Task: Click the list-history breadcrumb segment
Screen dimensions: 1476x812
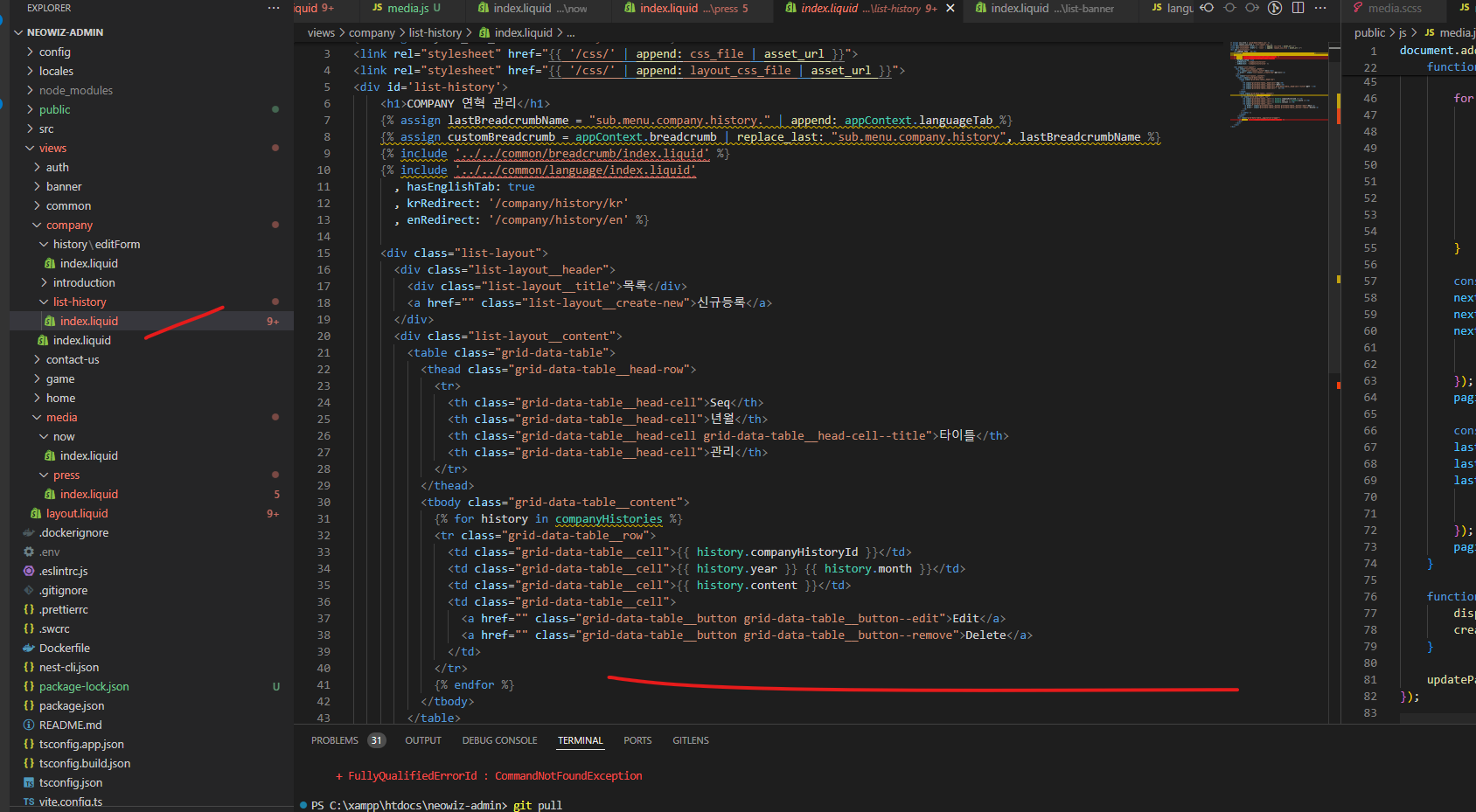Action: pyautogui.click(x=435, y=32)
